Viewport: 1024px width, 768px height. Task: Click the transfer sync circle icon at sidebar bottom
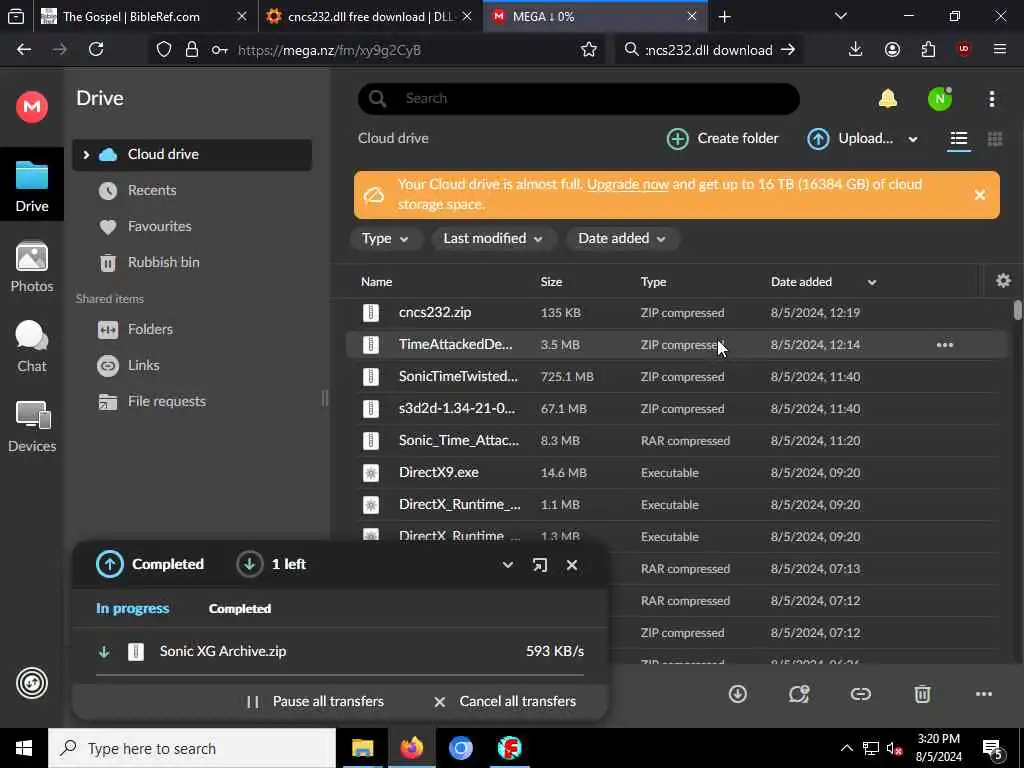coord(32,683)
